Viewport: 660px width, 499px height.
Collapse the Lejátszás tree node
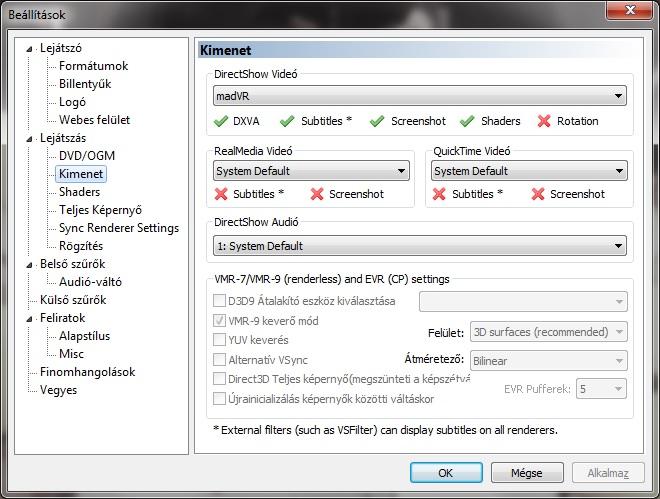[x=29, y=139]
